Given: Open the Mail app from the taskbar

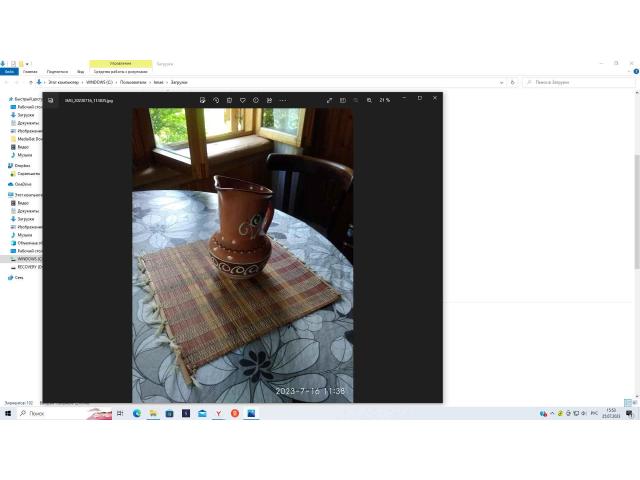Looking at the screenshot, I should click(202, 413).
